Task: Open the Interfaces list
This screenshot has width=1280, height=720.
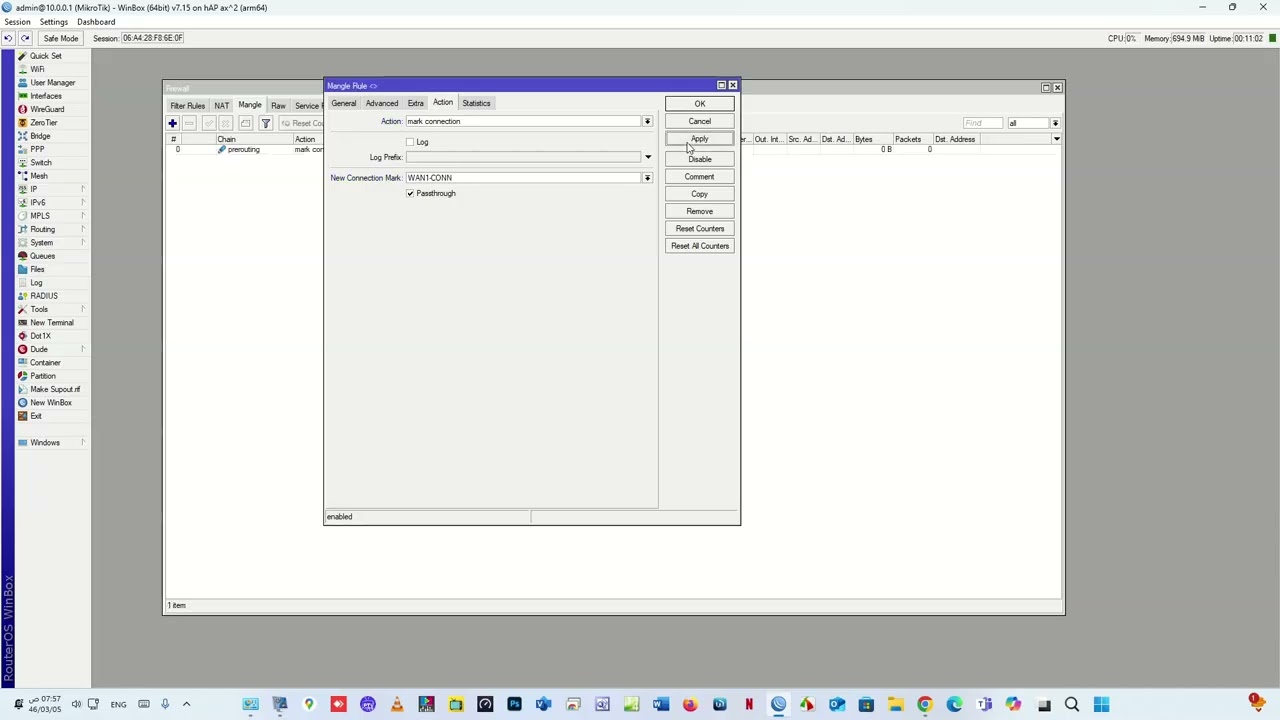Action: (x=45, y=96)
